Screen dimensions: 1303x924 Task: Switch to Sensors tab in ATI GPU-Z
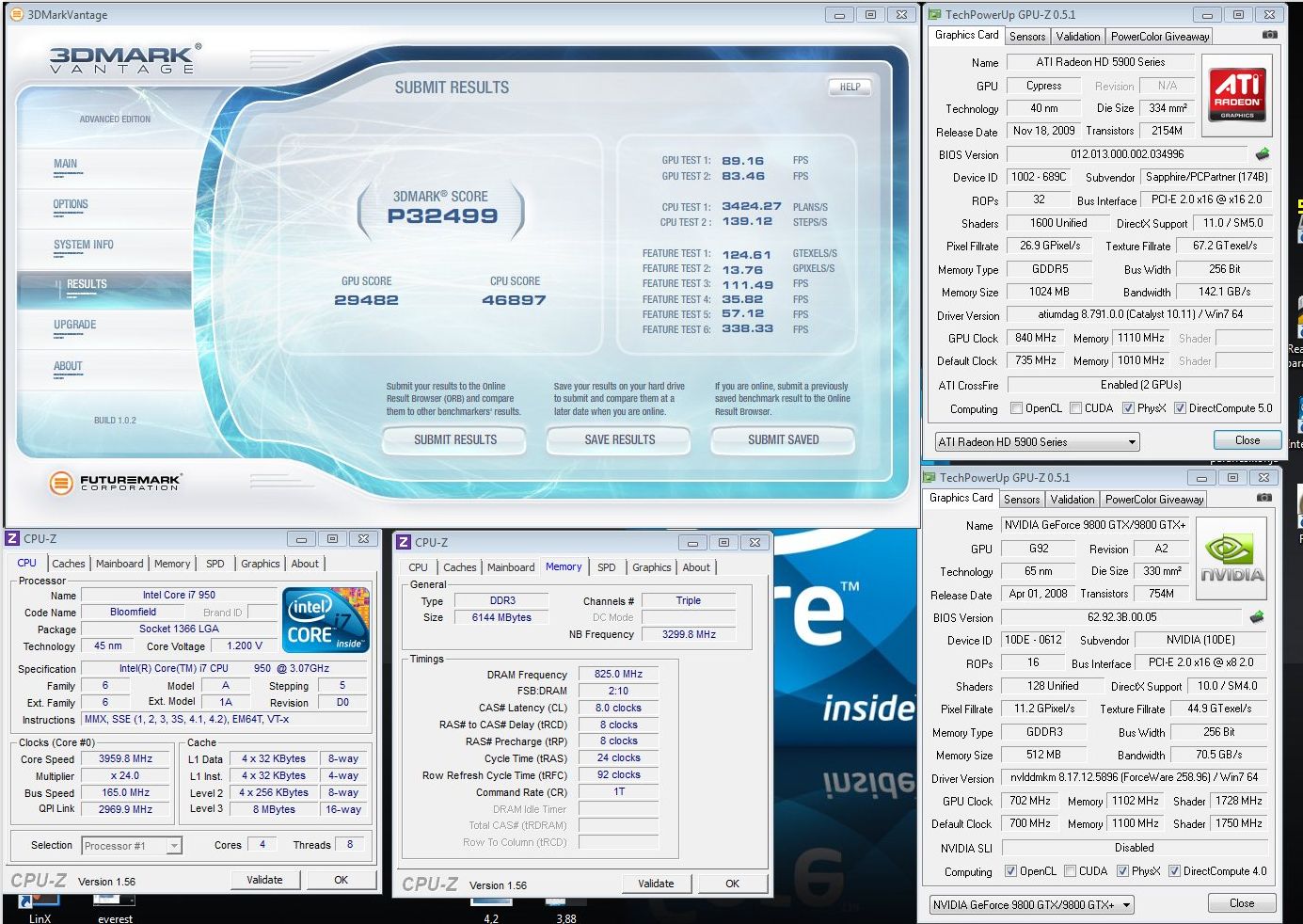click(x=1027, y=37)
